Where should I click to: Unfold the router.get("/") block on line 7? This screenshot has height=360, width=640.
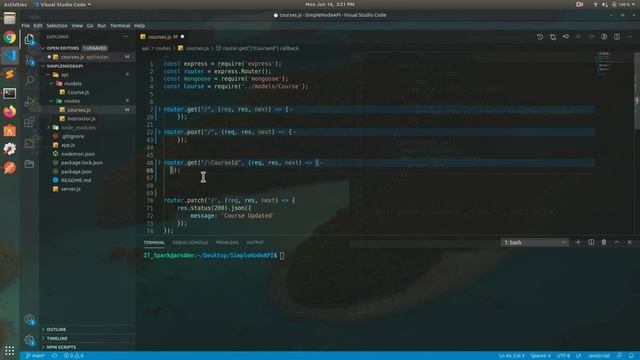(x=160, y=109)
